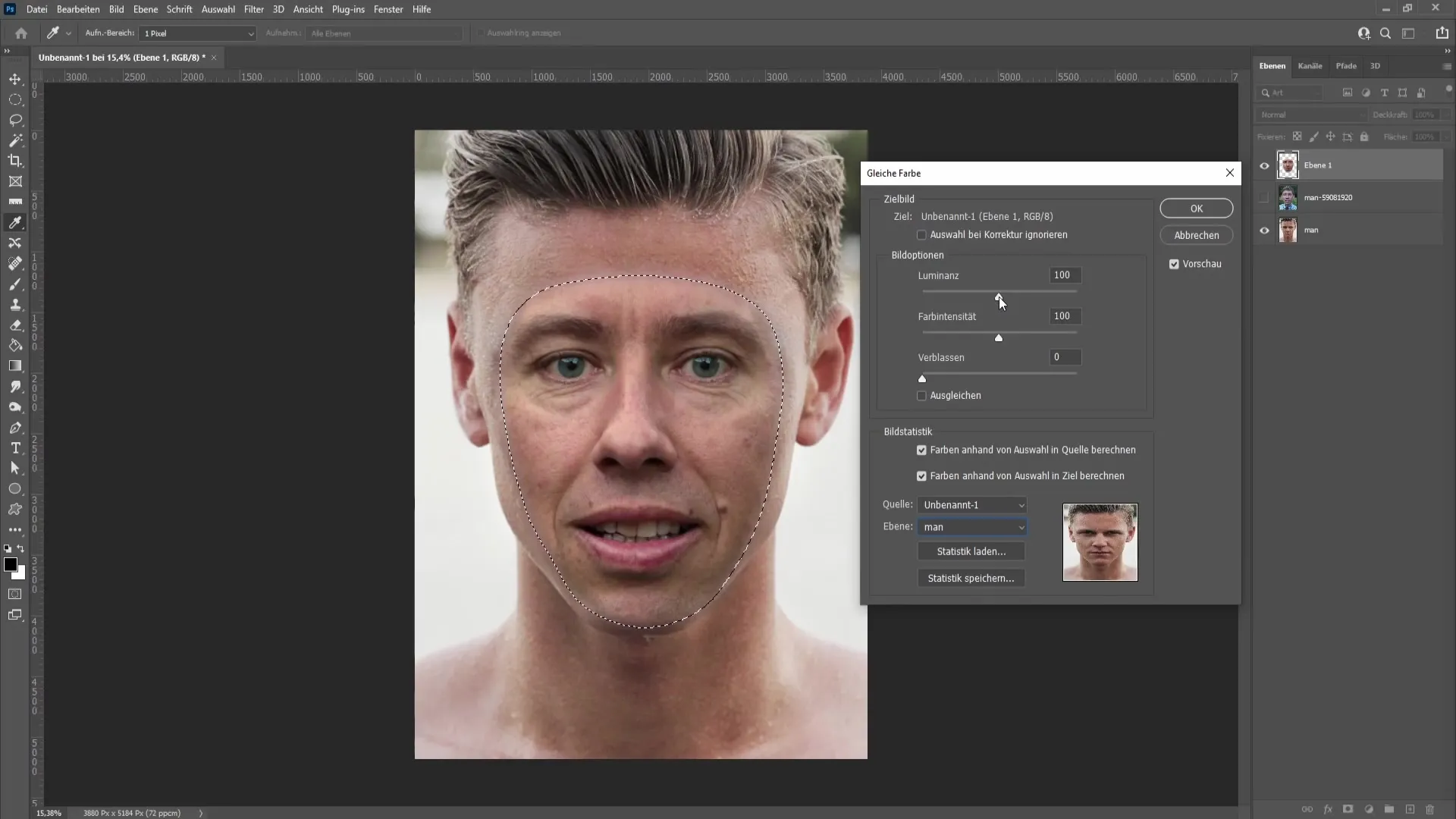The width and height of the screenshot is (1456, 819).
Task: Close the Gleiche Farbe dialog
Action: pyautogui.click(x=1229, y=173)
